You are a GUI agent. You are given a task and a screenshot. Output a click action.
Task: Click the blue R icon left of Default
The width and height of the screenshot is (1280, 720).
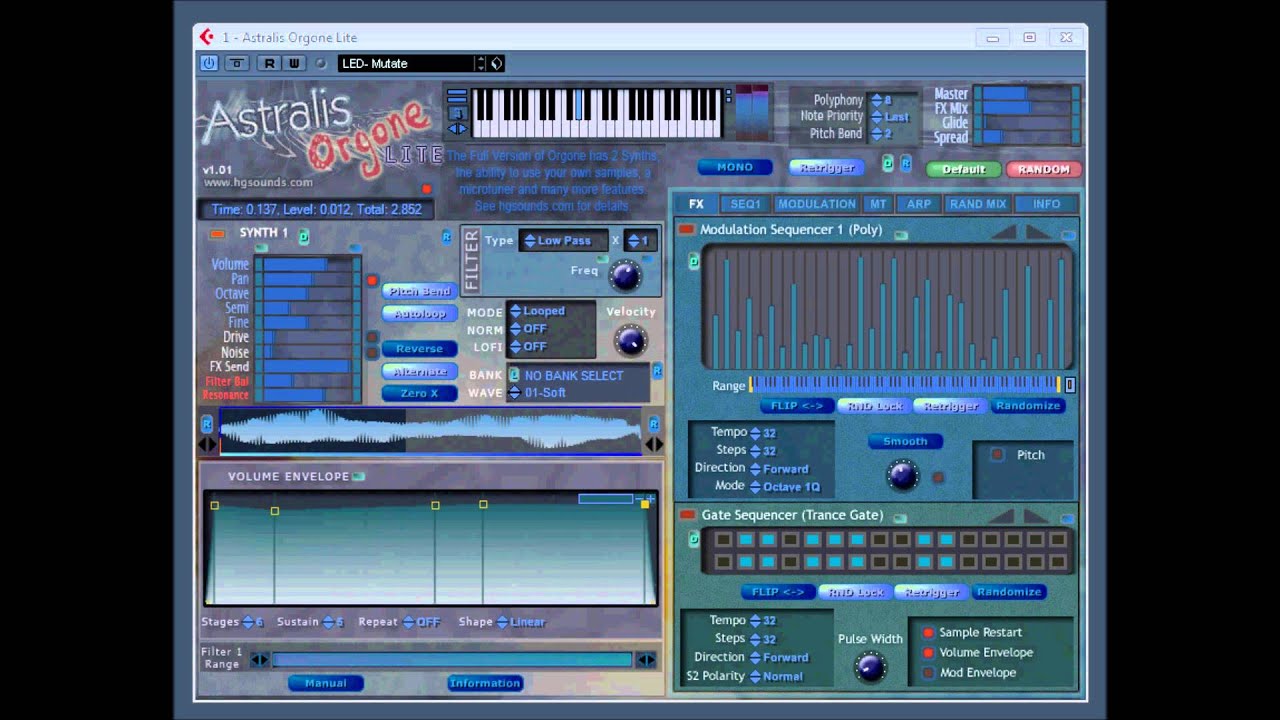click(x=905, y=163)
